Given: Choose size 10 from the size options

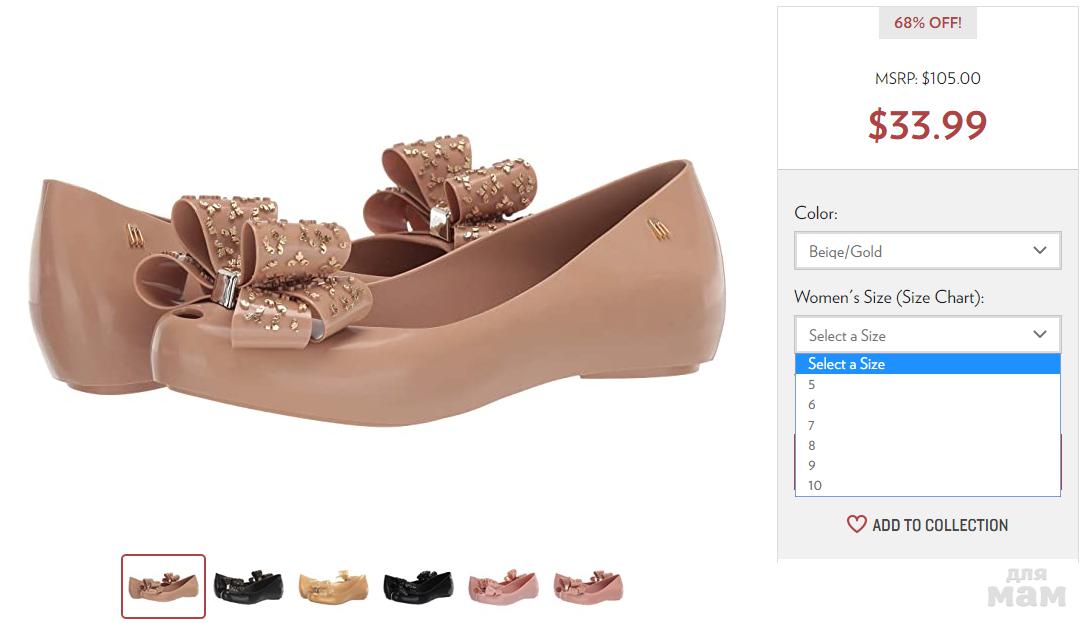Looking at the screenshot, I should (815, 485).
